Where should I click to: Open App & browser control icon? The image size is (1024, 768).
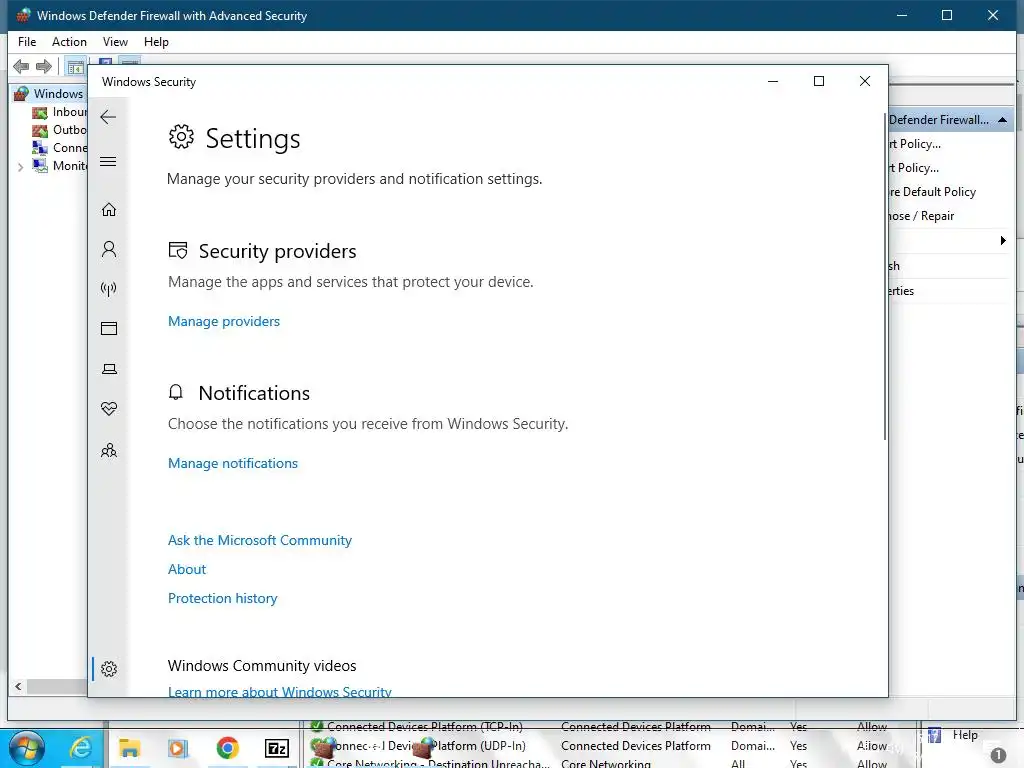click(109, 328)
